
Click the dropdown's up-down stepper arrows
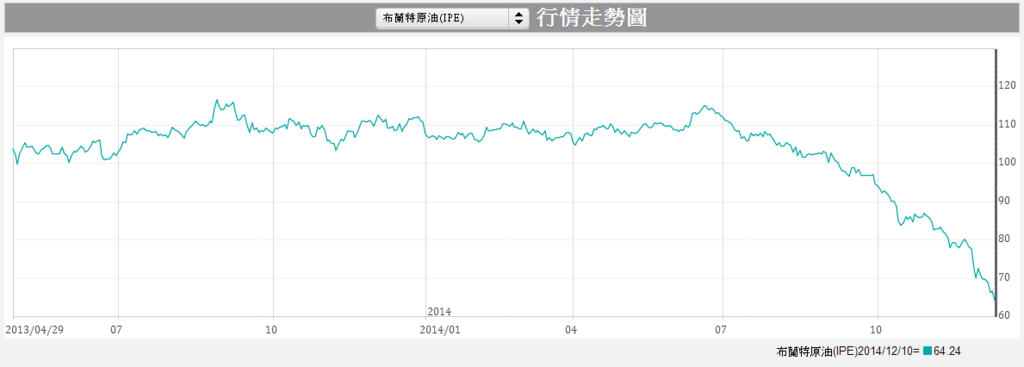pos(519,18)
